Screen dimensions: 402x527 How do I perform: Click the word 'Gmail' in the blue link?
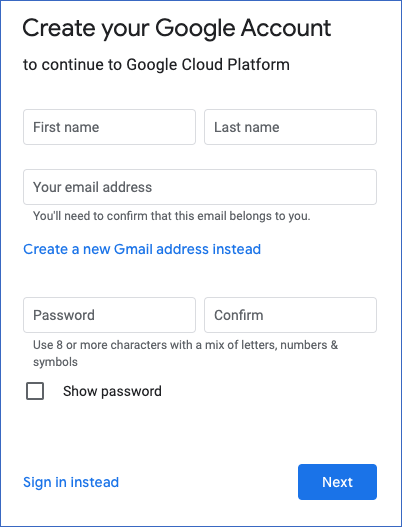pyautogui.click(x=133, y=249)
